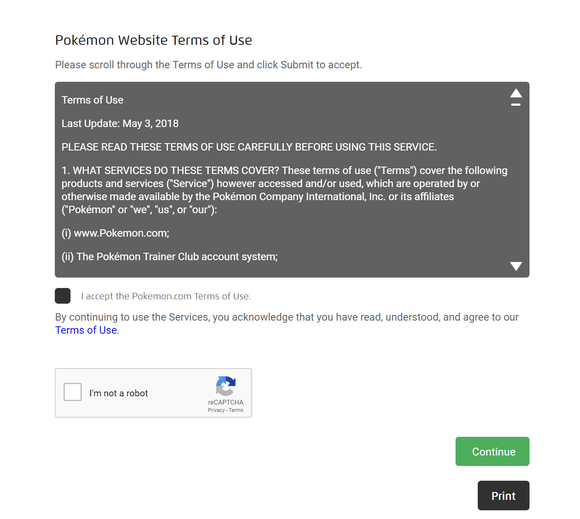Viewport: 580px width, 519px height.
Task: Check the accept Pokemon.com Terms checkbox
Action: [x=63, y=296]
